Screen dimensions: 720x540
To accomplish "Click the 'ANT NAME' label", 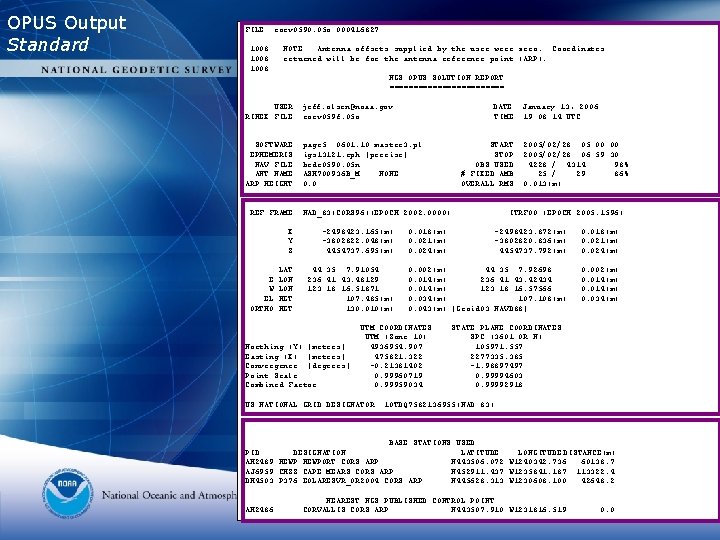I will point(274,174).
